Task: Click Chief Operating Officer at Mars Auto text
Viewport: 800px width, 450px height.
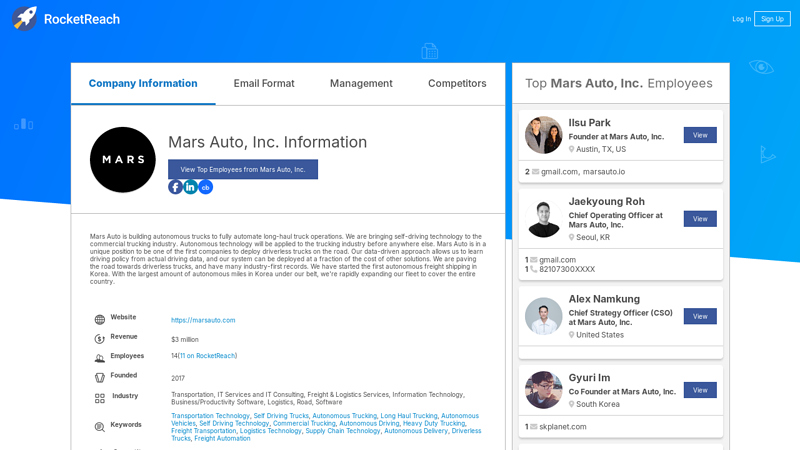Action: coord(616,220)
